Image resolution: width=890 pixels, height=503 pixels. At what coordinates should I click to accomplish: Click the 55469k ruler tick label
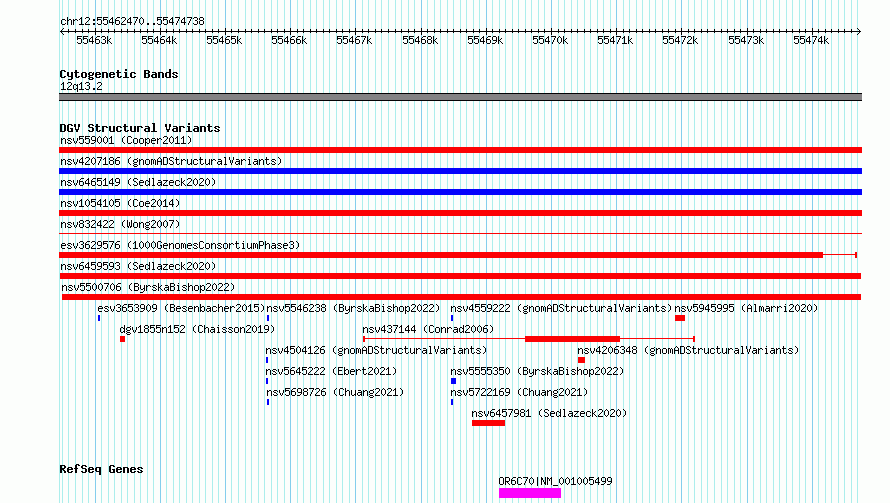click(485, 40)
